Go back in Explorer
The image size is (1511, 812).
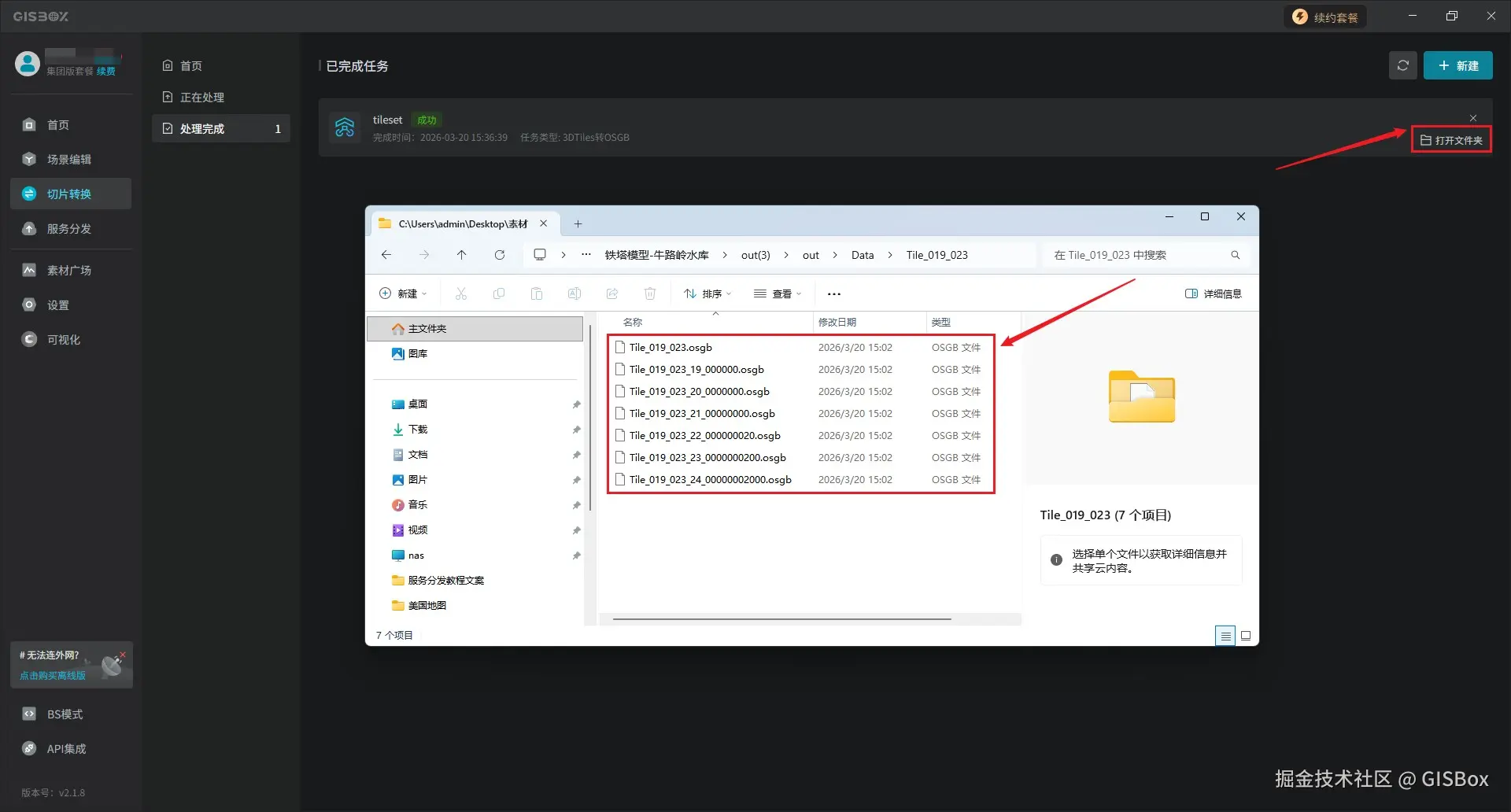pyautogui.click(x=386, y=255)
